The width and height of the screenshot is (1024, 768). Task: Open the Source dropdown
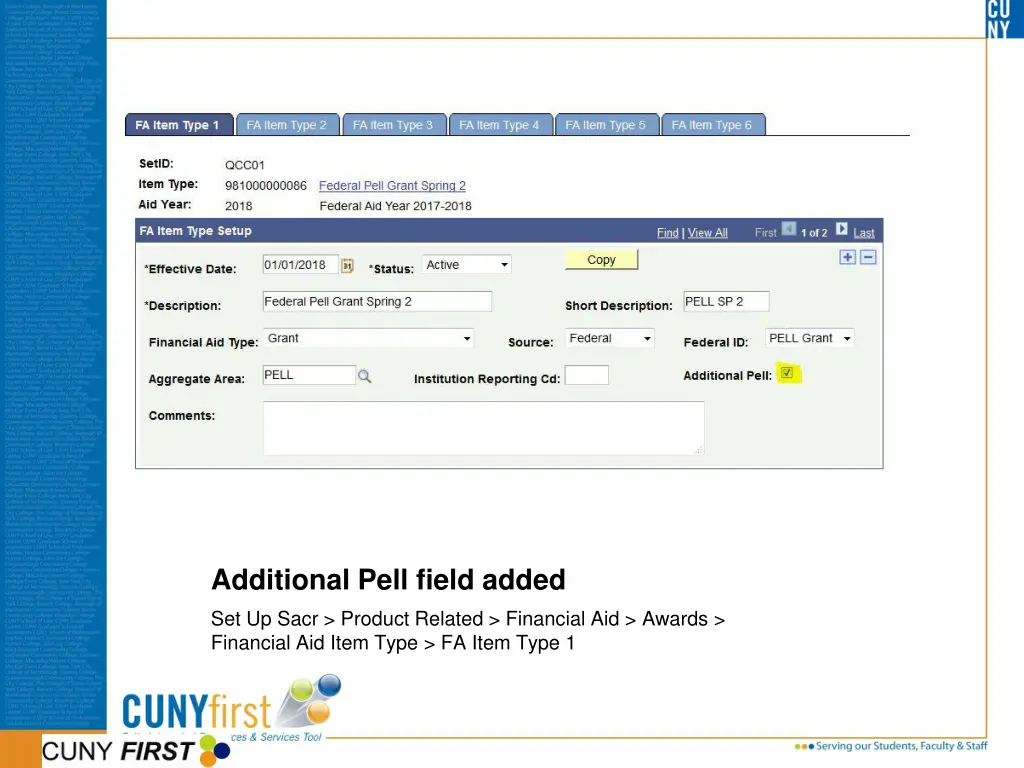(609, 338)
